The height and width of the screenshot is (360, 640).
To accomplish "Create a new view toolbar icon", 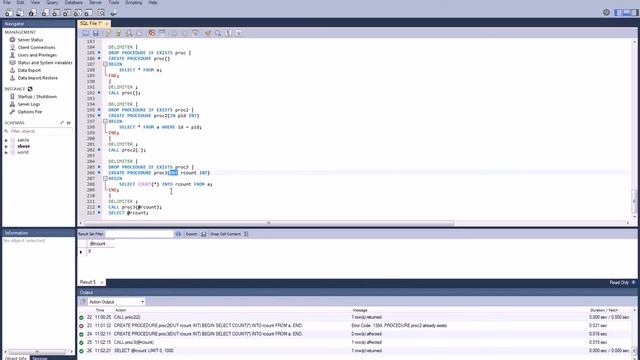I will [67, 13].
